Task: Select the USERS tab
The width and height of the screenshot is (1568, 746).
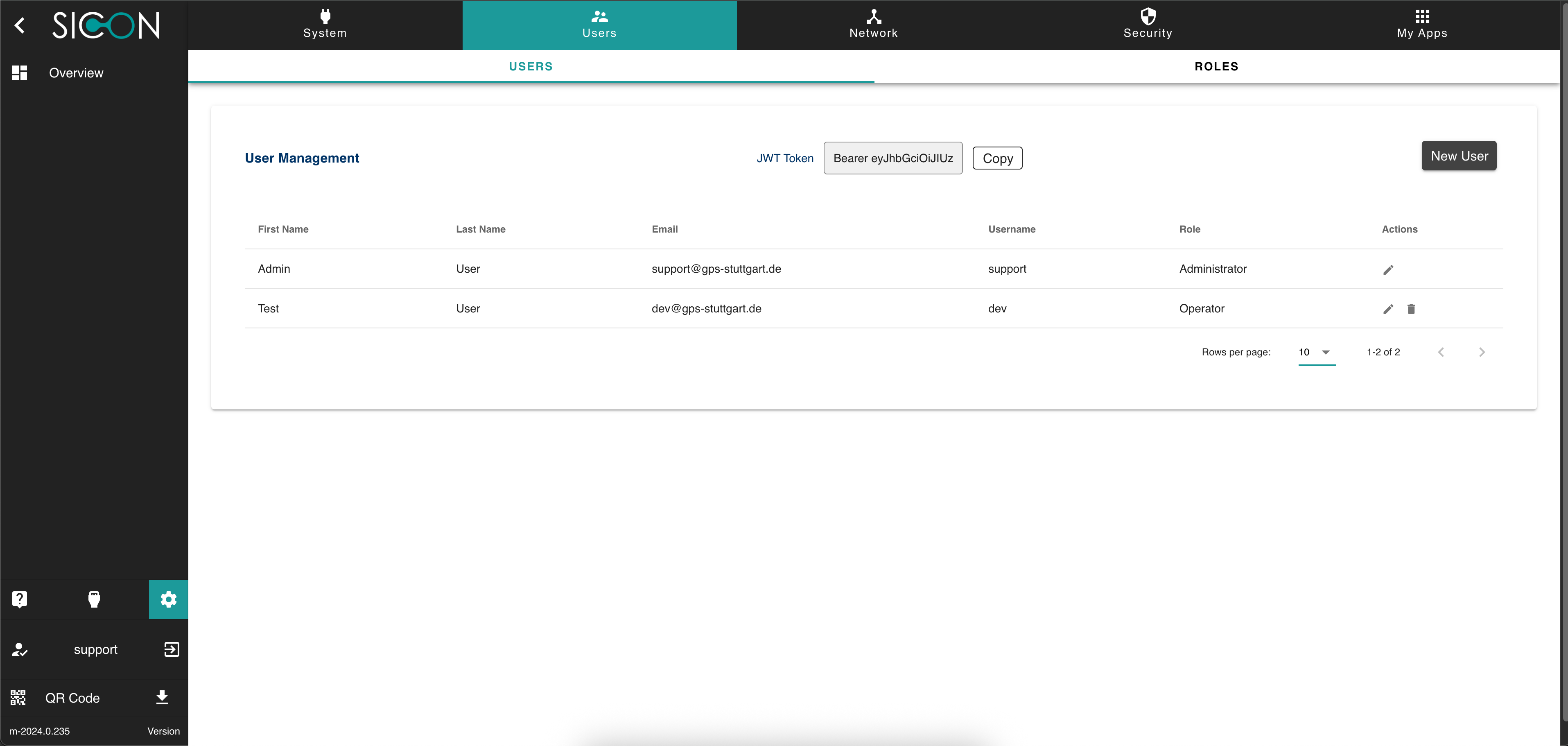Action: pos(530,66)
